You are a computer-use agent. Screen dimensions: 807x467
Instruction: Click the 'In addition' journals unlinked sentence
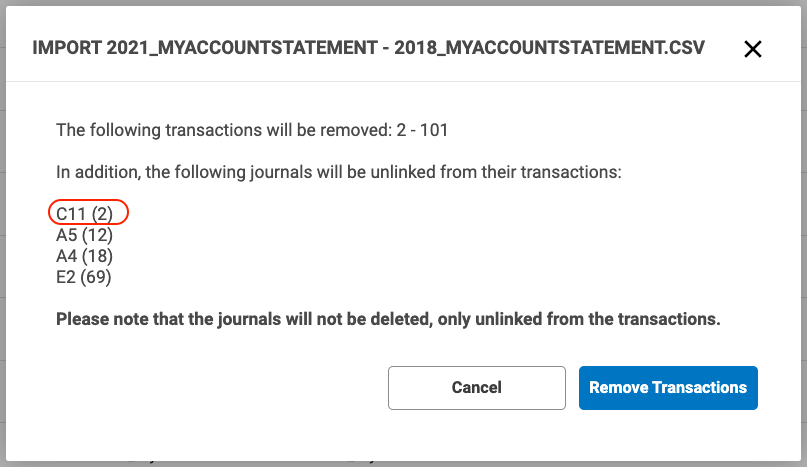coord(339,172)
